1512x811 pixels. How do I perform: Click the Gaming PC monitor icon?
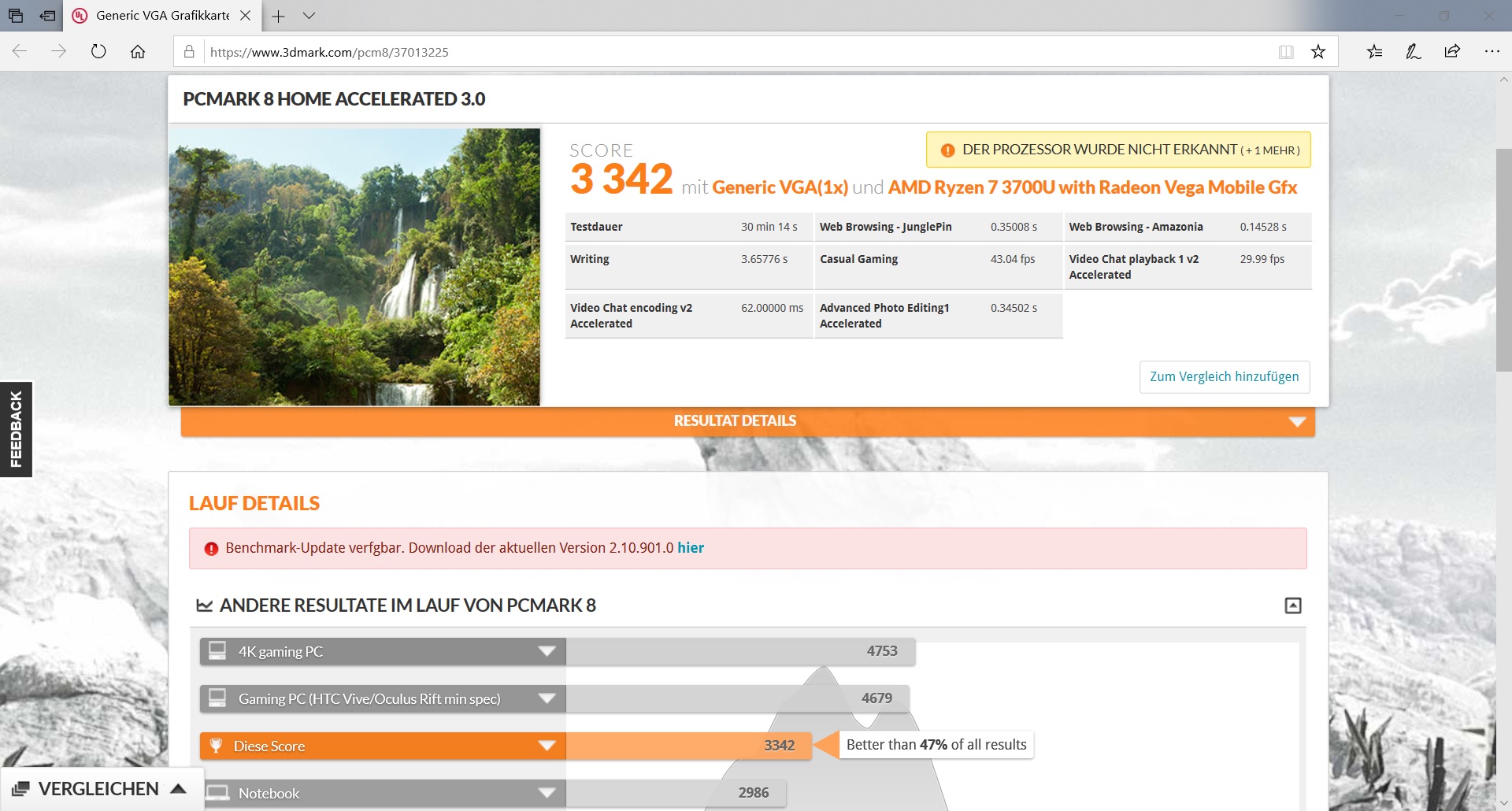pyautogui.click(x=217, y=698)
